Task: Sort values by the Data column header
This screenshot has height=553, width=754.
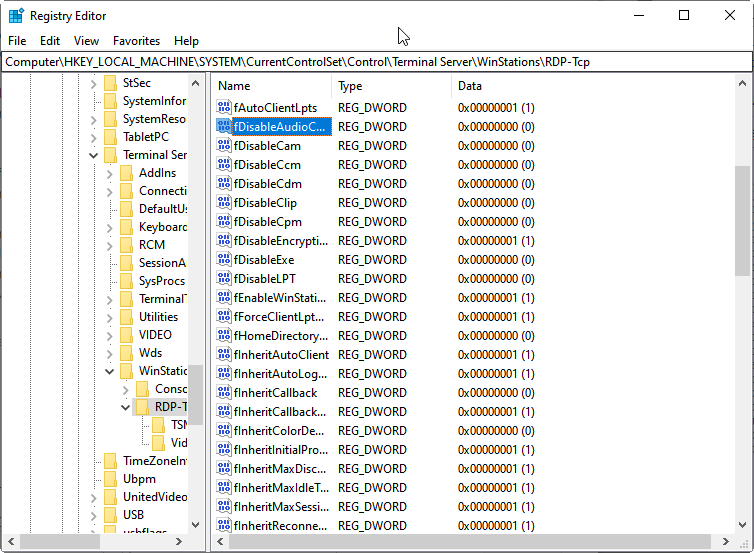Action: (x=592, y=86)
